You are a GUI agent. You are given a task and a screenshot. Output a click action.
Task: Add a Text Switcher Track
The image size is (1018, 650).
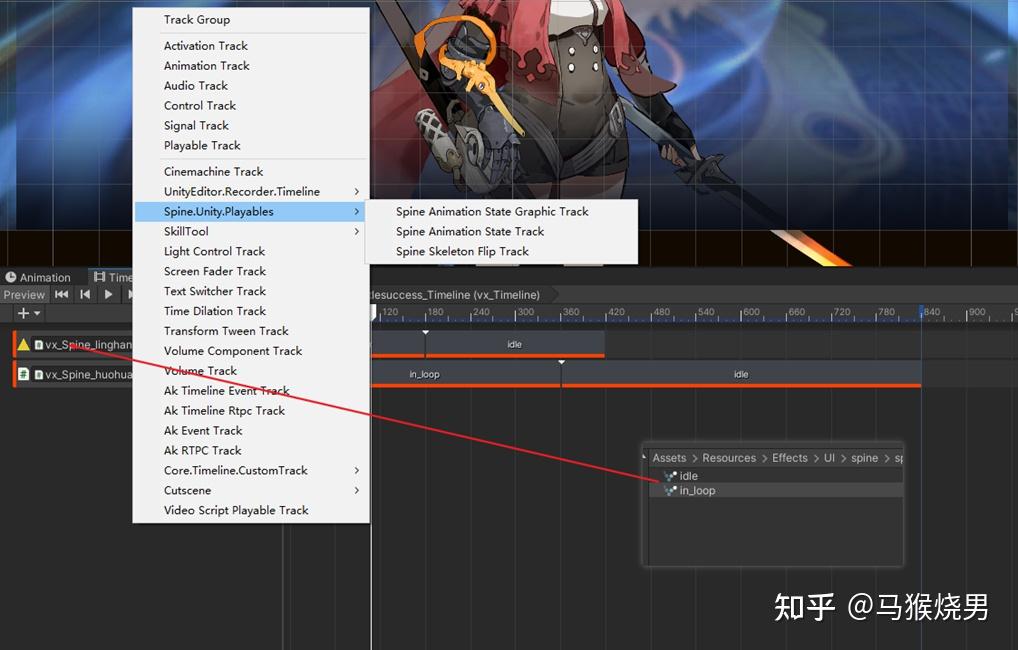click(x=251, y=291)
